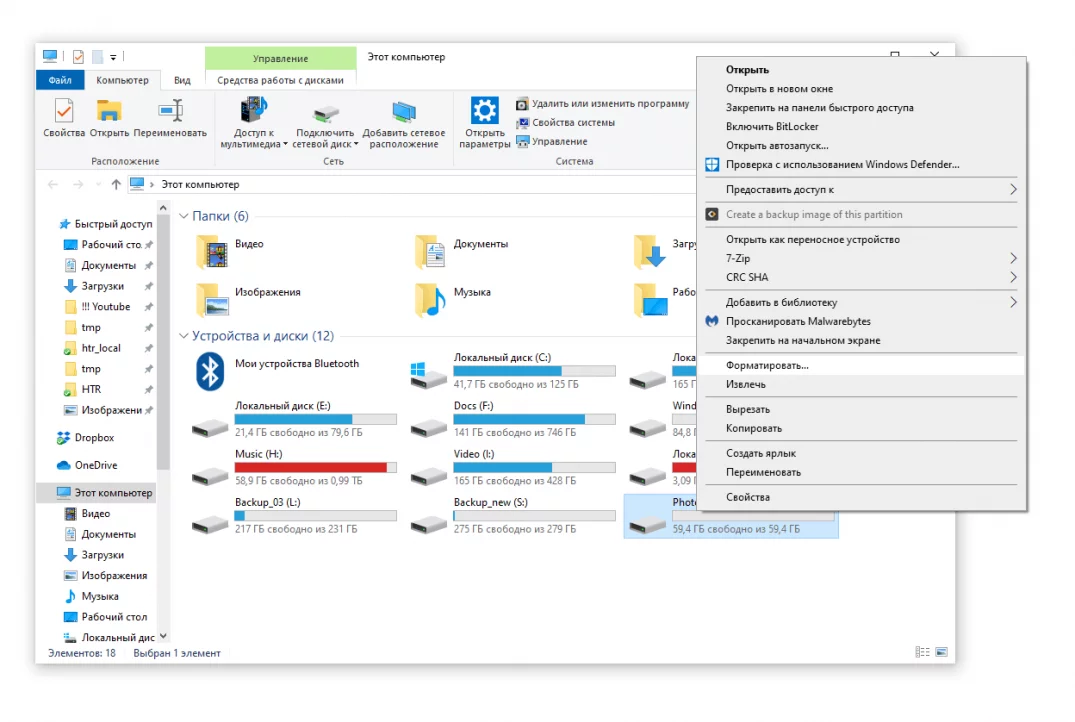Open OneDrive in the navigation pane
Image resolution: width=1075 pixels, height=722 pixels.
(64, 465)
